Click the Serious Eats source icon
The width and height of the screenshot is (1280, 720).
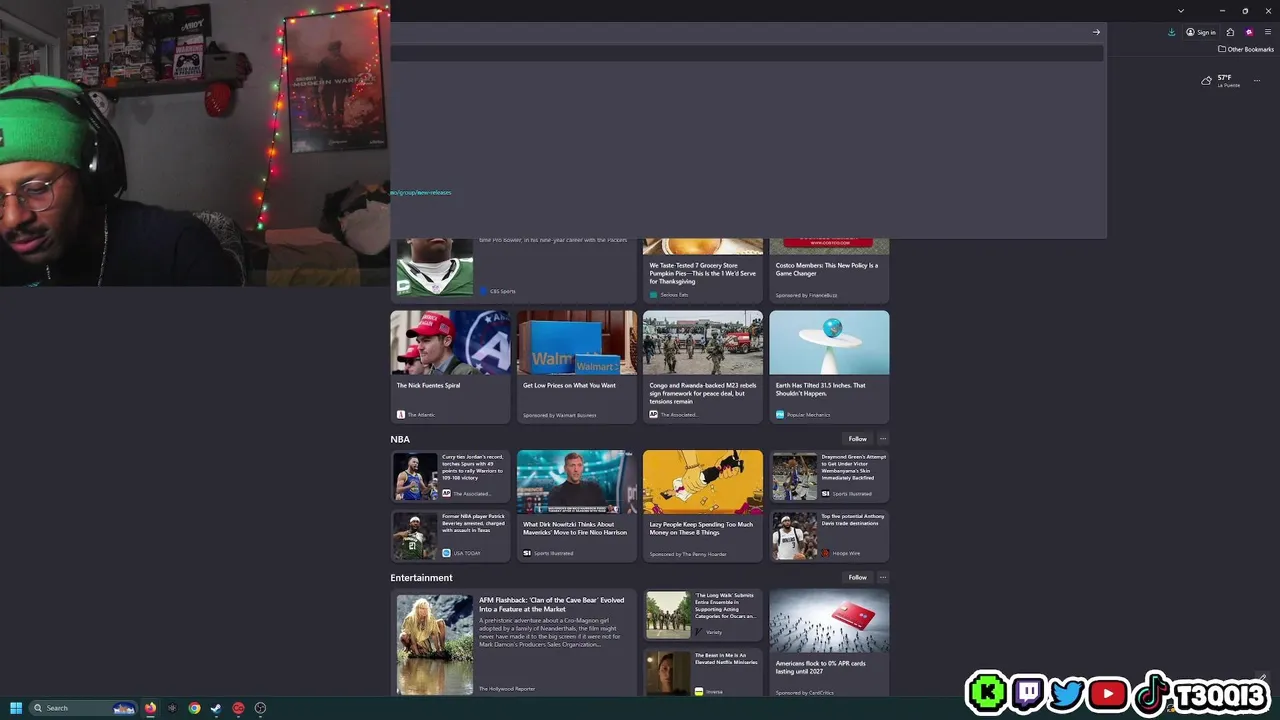[653, 295]
